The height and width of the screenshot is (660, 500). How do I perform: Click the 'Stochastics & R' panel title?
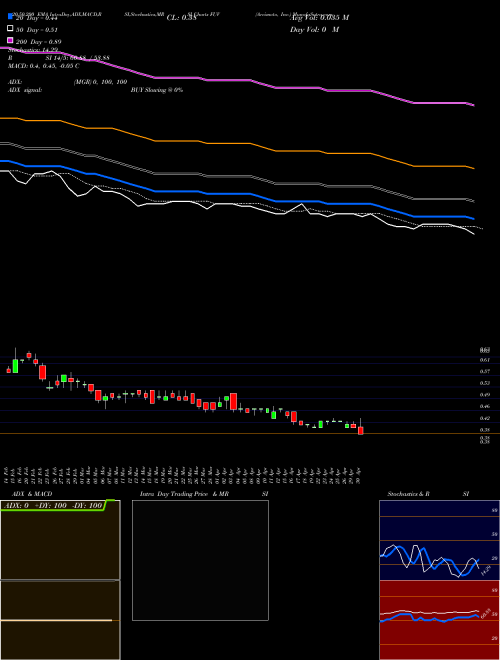point(408,494)
